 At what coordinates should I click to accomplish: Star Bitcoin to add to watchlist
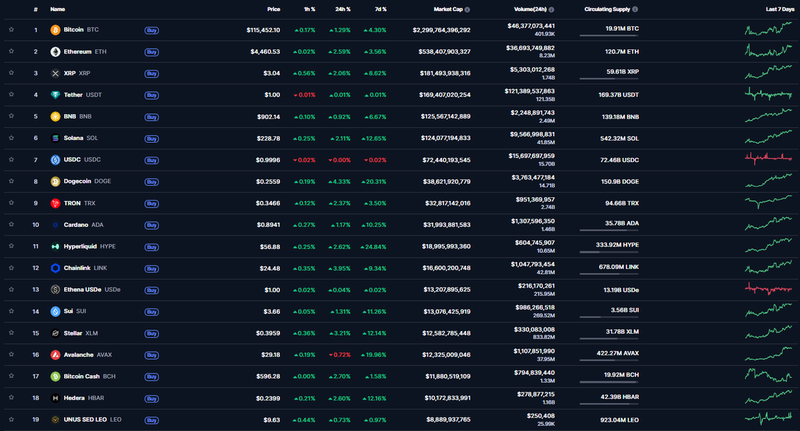tap(11, 30)
